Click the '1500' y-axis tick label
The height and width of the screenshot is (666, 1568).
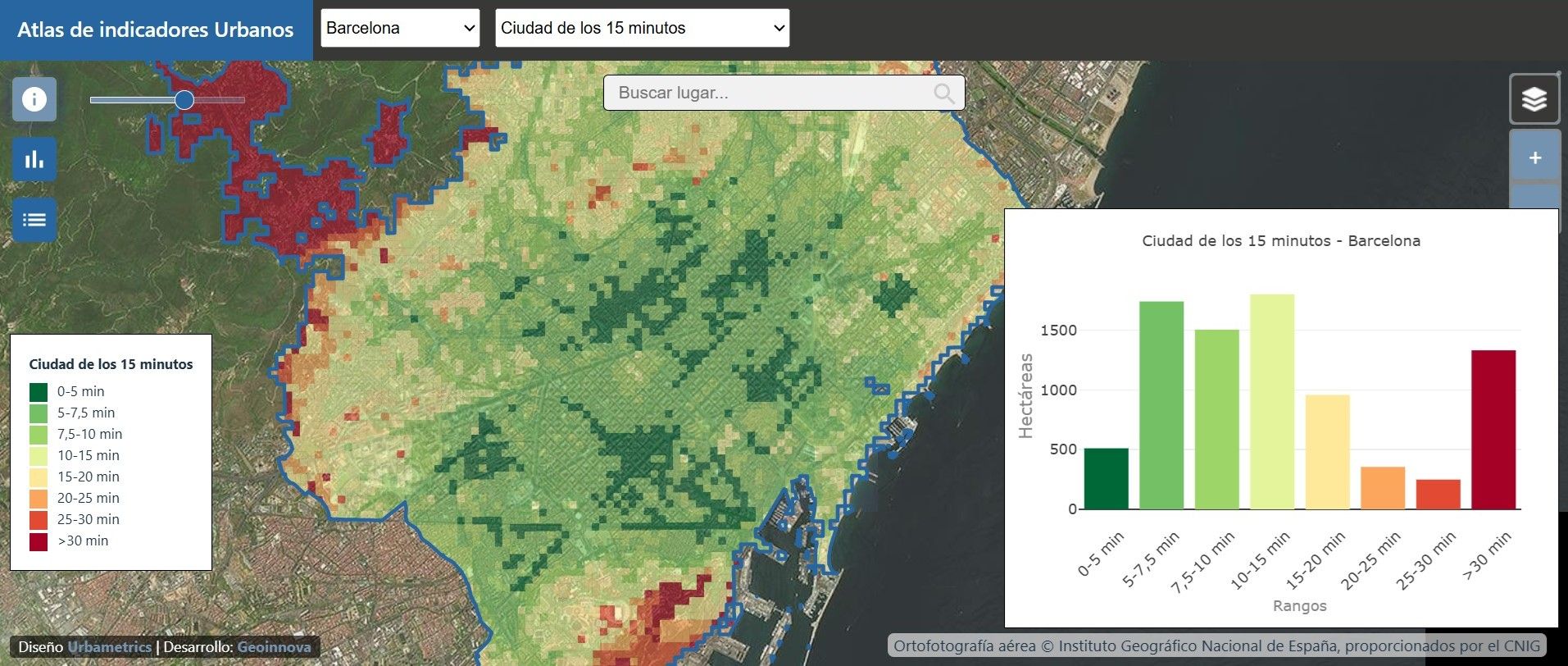pos(1058,331)
